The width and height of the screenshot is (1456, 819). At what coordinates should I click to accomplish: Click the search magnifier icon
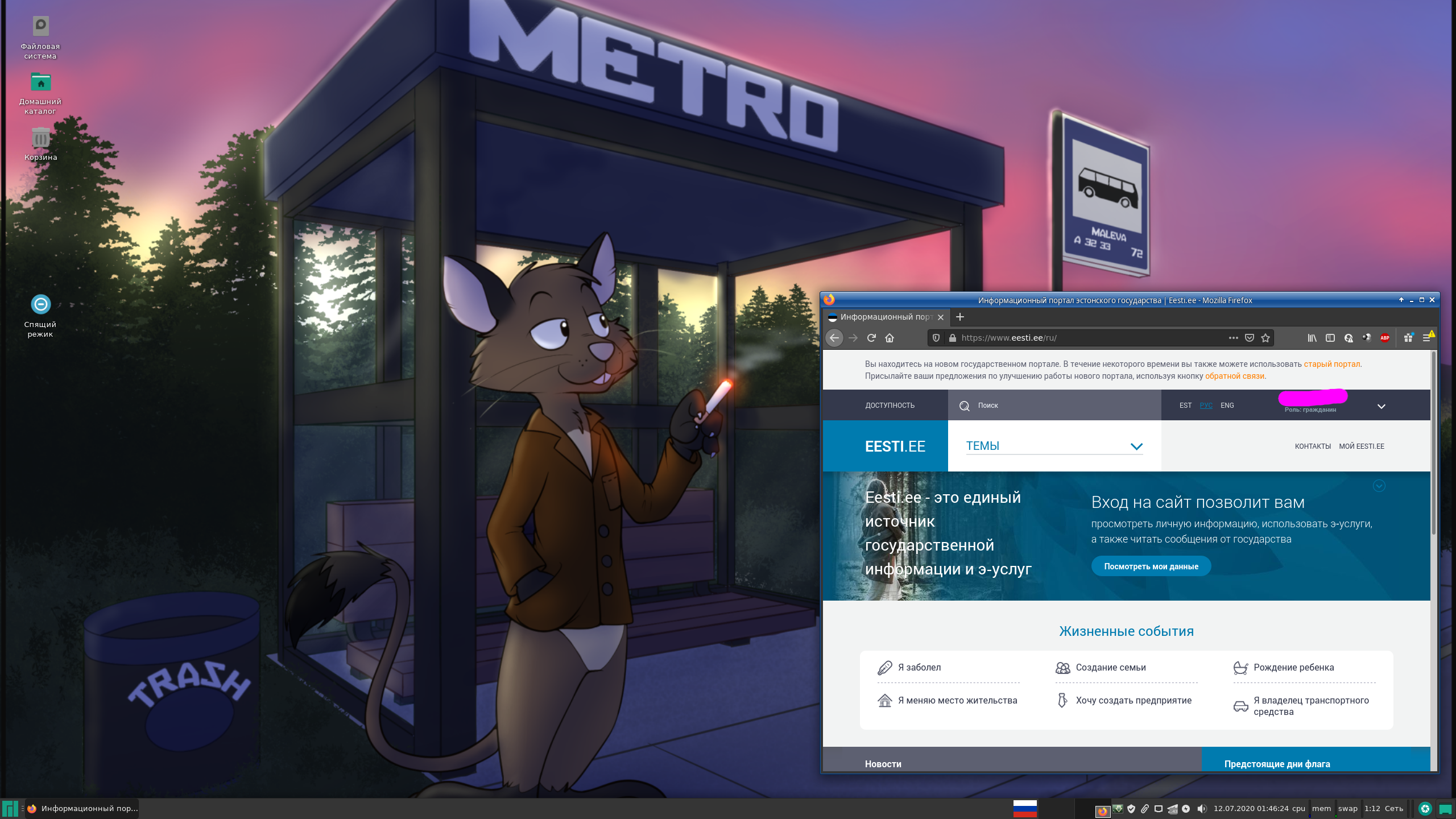[965, 406]
